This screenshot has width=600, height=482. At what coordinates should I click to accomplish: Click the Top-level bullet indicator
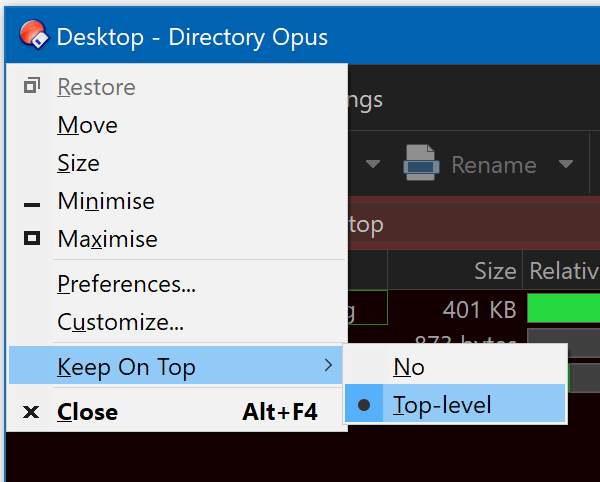point(364,404)
